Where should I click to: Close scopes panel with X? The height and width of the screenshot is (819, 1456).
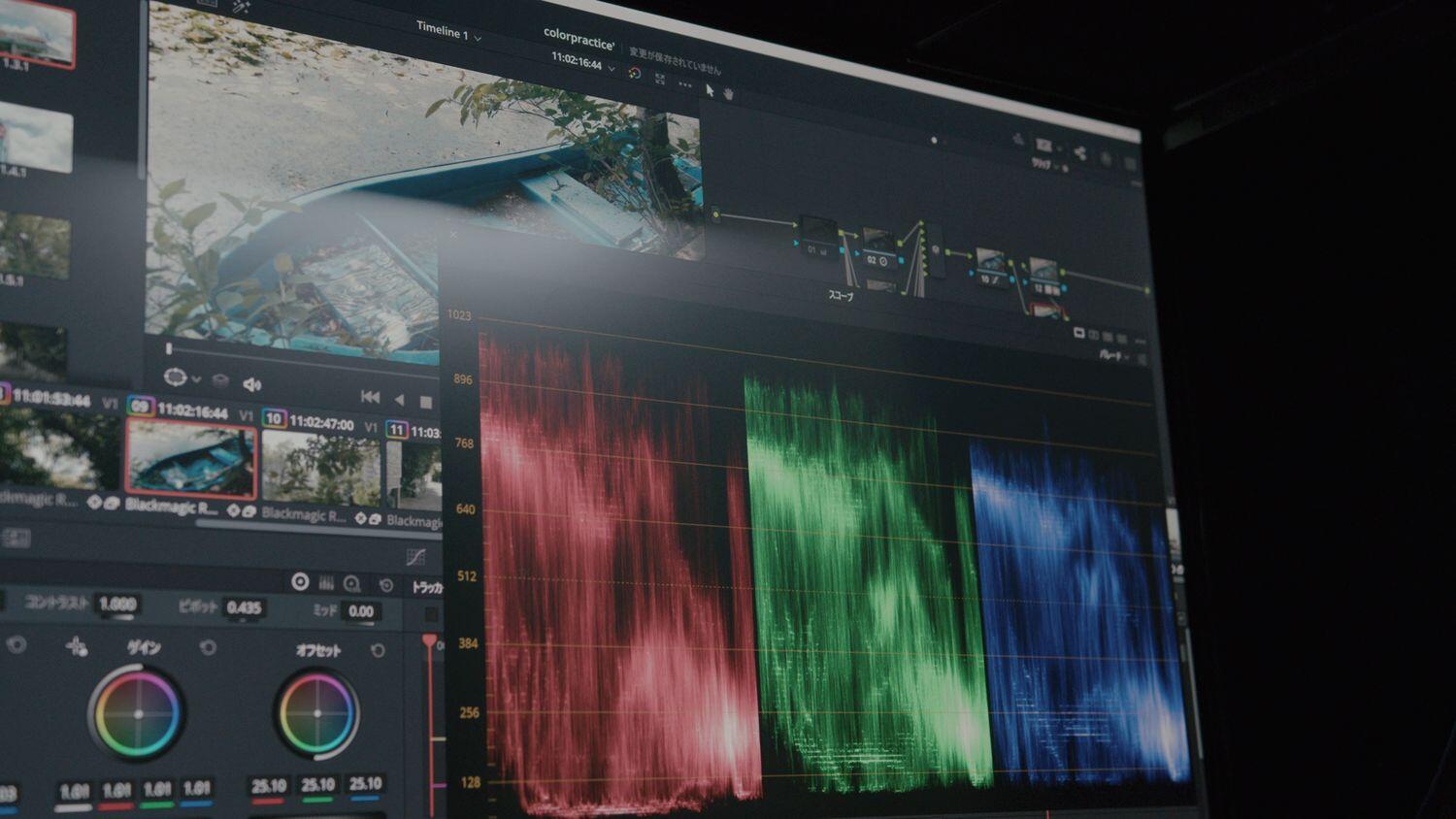pos(453,234)
